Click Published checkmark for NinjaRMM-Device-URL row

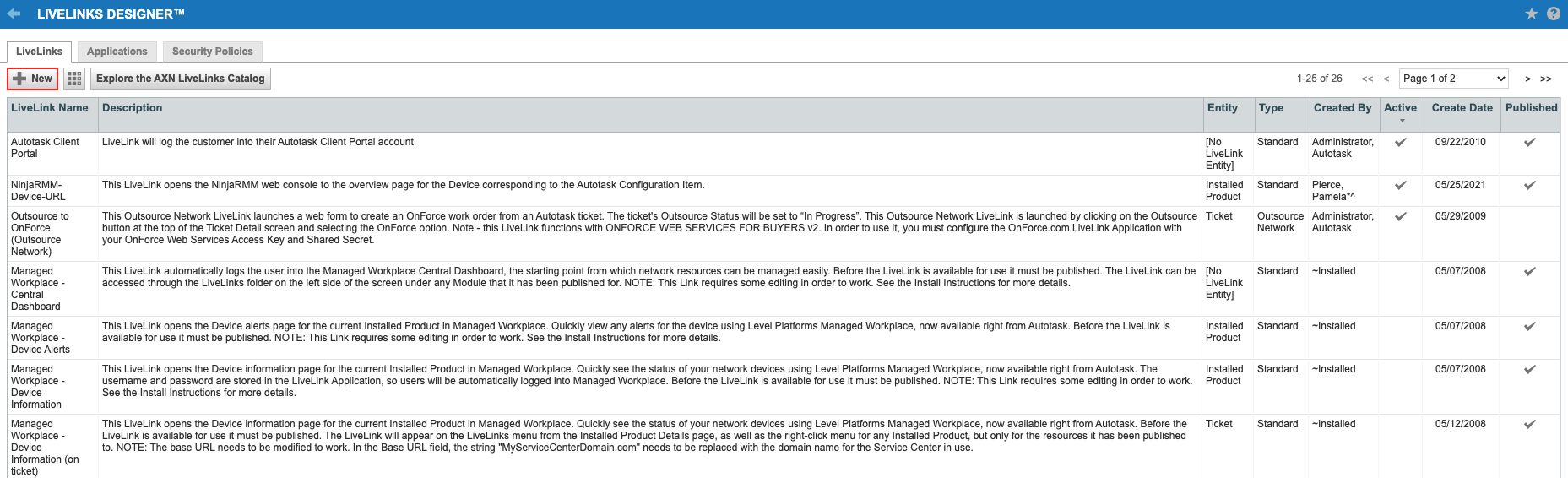[1529, 185]
